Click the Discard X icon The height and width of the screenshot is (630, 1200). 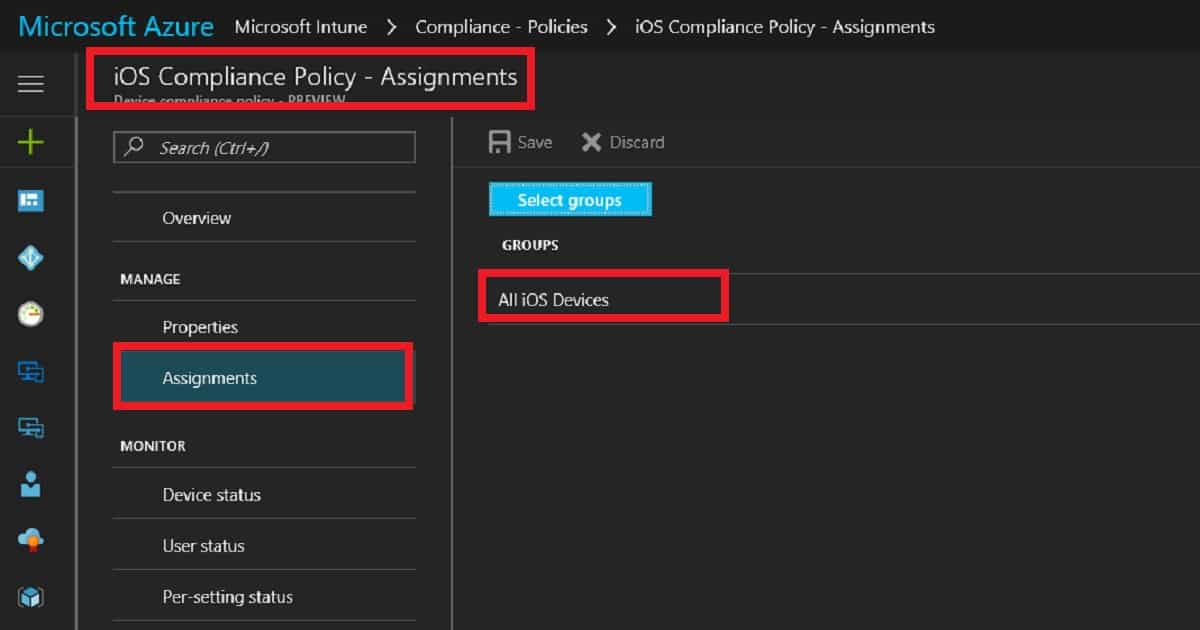pyautogui.click(x=592, y=142)
